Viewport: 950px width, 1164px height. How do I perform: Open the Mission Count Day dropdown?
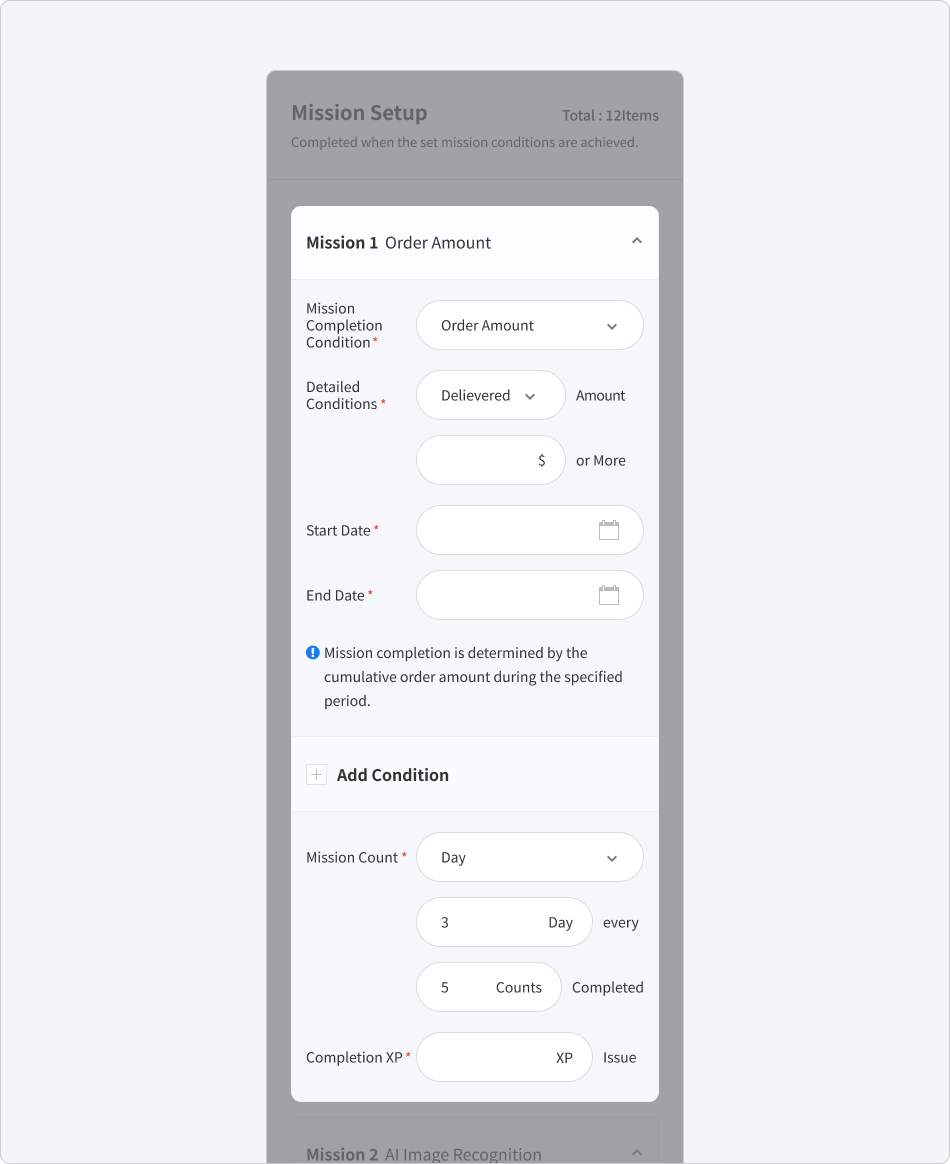click(x=530, y=857)
